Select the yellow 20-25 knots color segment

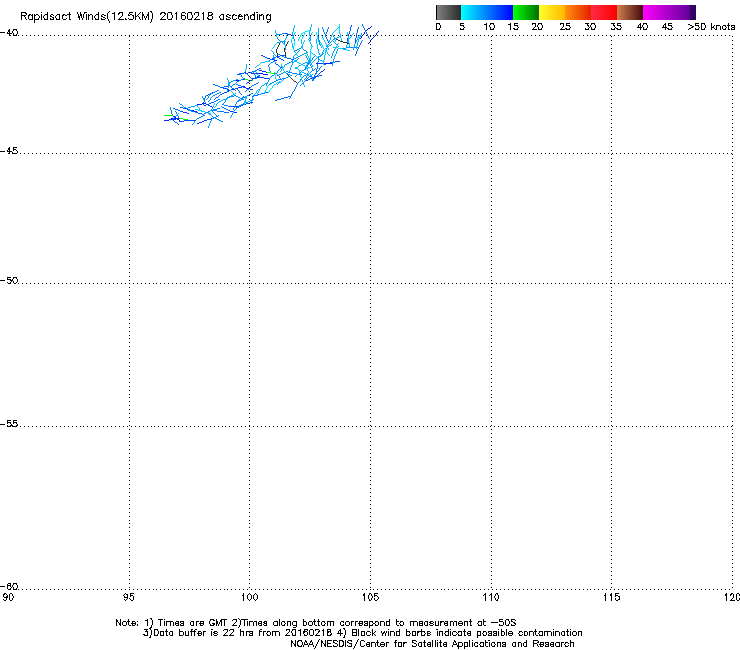click(552, 12)
